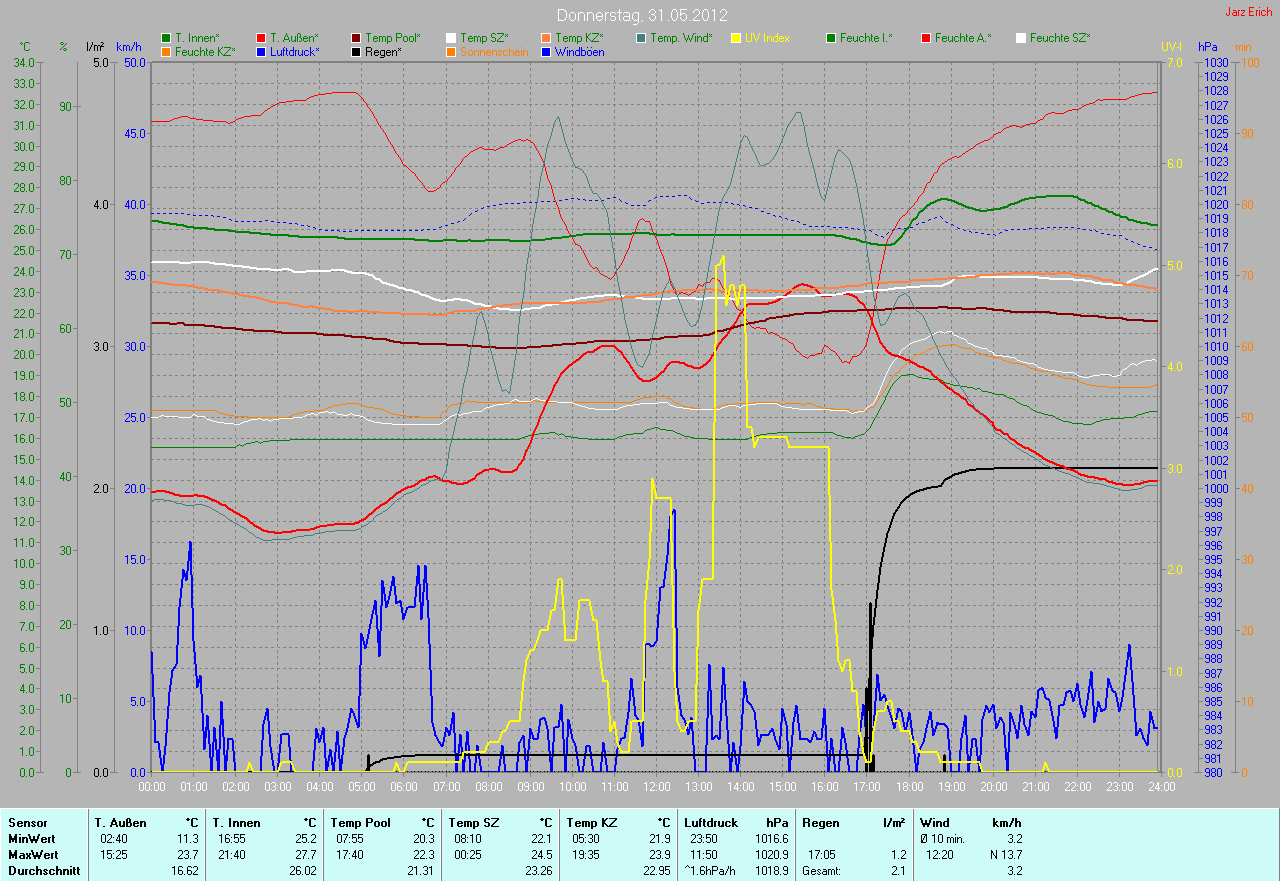This screenshot has width=1280, height=881.
Task: Click the blue Luftdruck legend square
Action: click(261, 52)
